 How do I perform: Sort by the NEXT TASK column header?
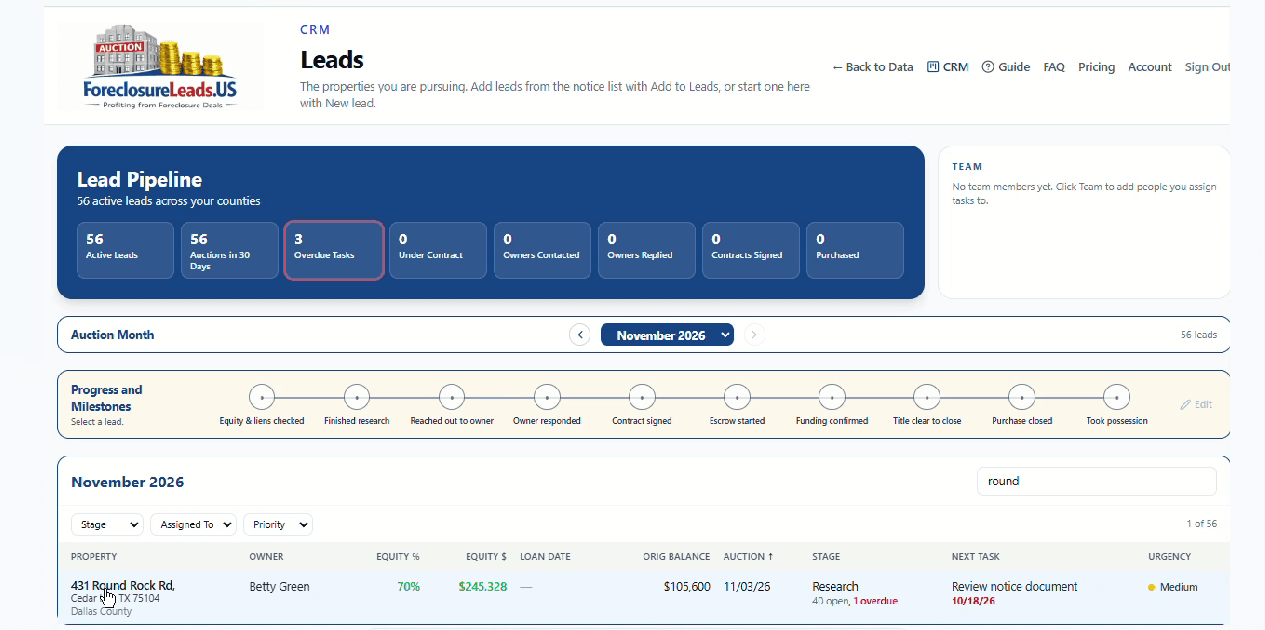tap(975, 557)
